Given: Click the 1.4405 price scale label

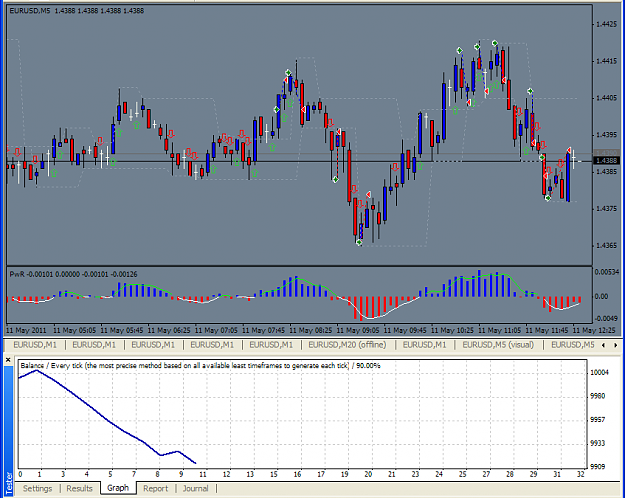Looking at the screenshot, I should (x=606, y=98).
